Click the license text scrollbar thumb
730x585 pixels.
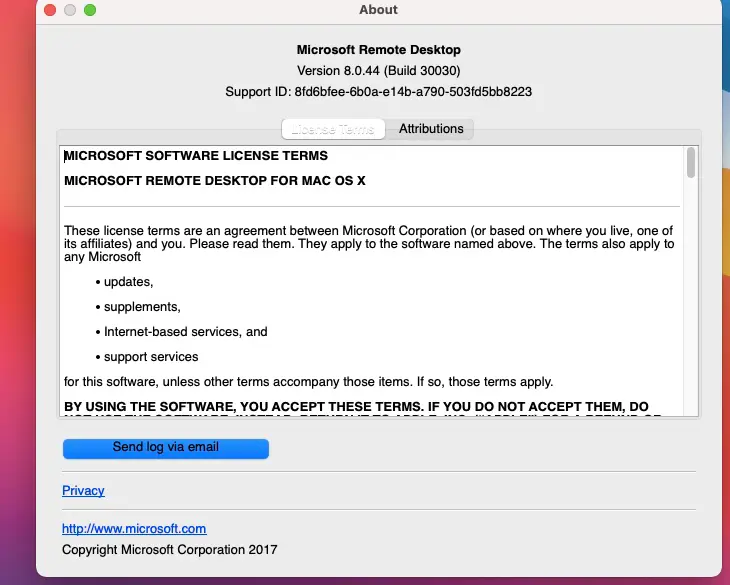click(x=691, y=162)
